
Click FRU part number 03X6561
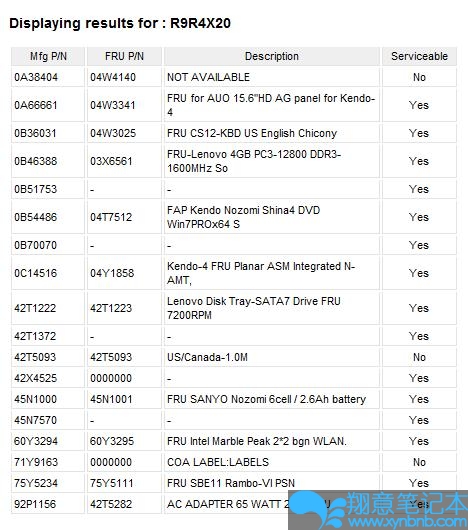click(111, 161)
